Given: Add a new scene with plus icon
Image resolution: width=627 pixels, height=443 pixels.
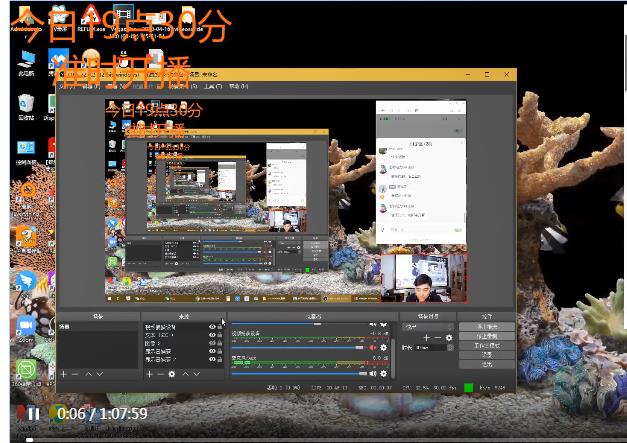Looking at the screenshot, I should point(64,373).
